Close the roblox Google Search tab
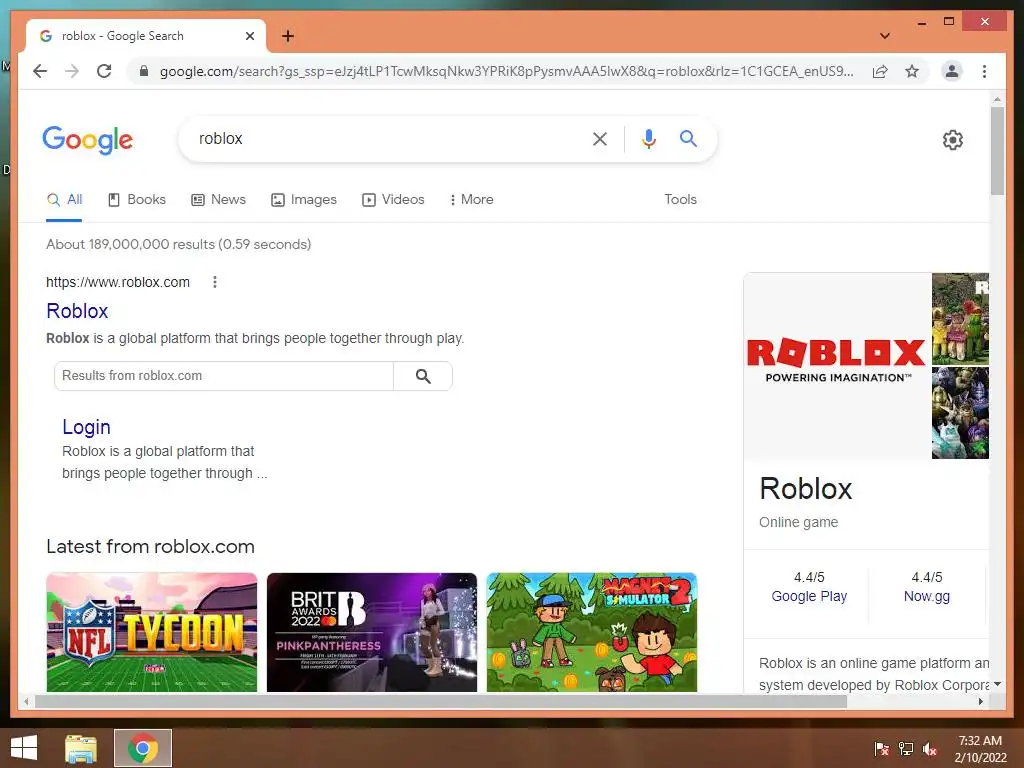Screen dimensions: 1024x768 [249, 37]
